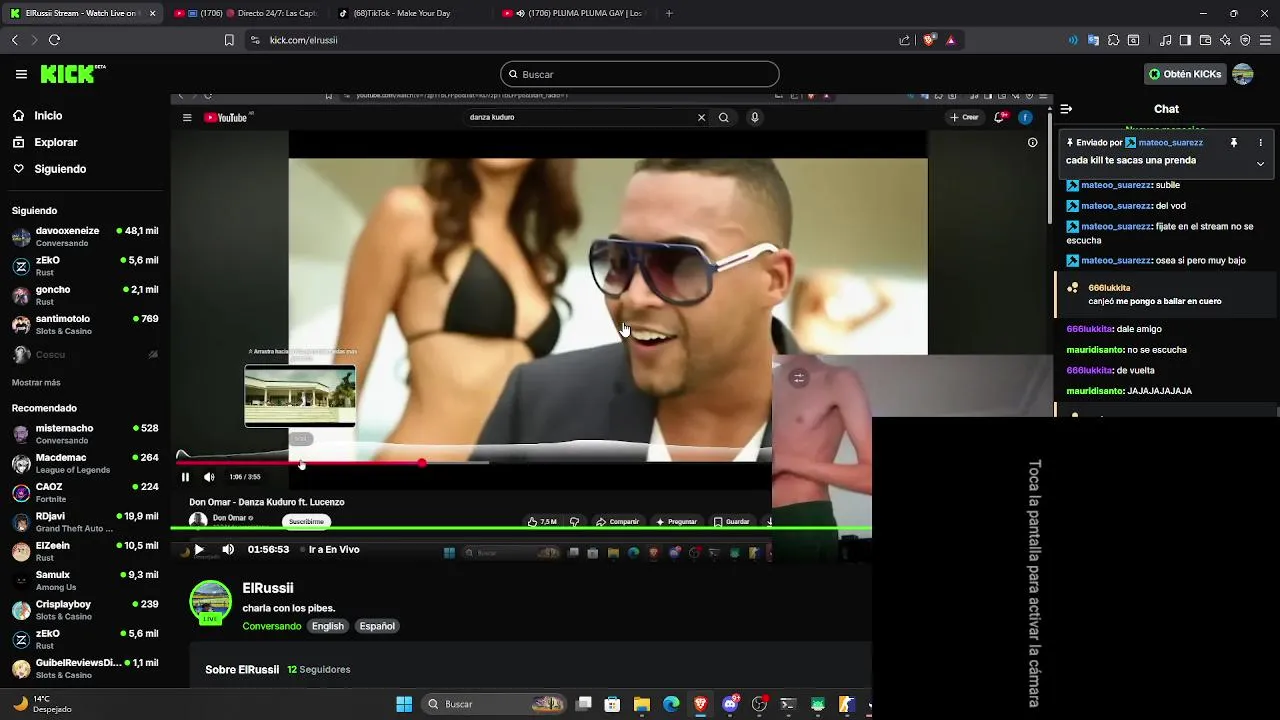Open followed channel davooxeneize

(84, 237)
